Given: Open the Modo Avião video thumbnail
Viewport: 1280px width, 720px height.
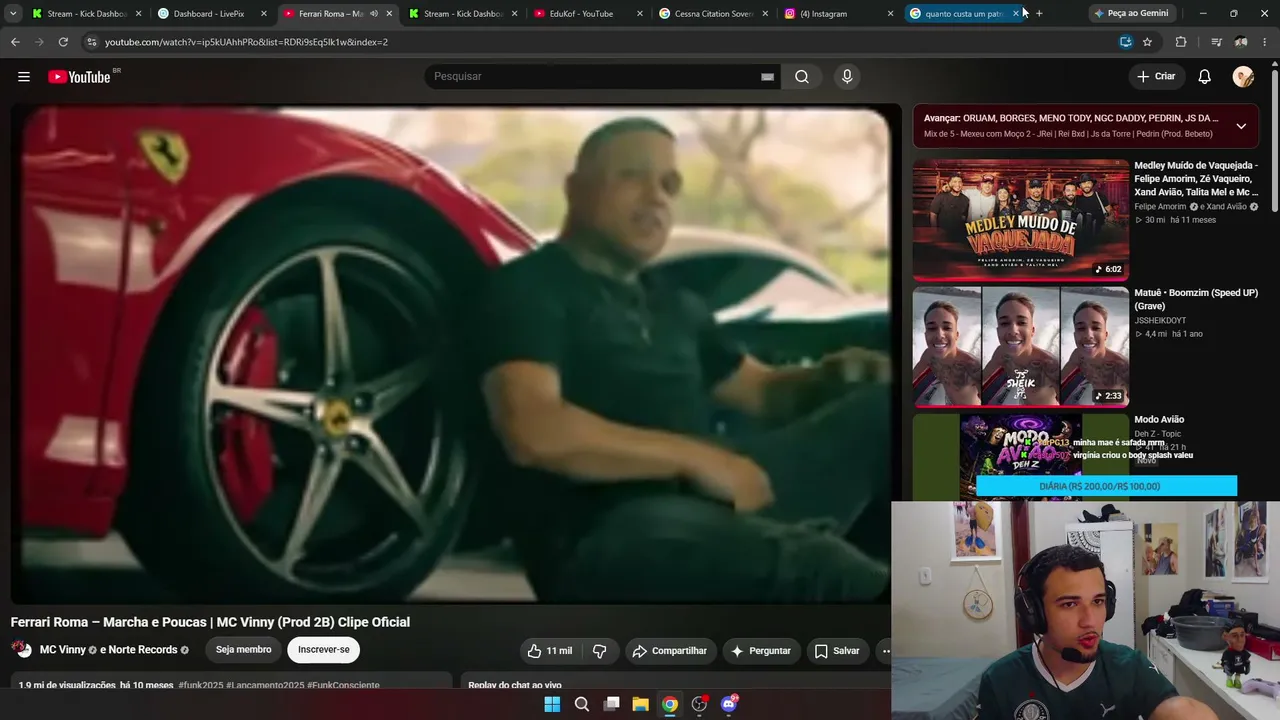Looking at the screenshot, I should (1020, 456).
